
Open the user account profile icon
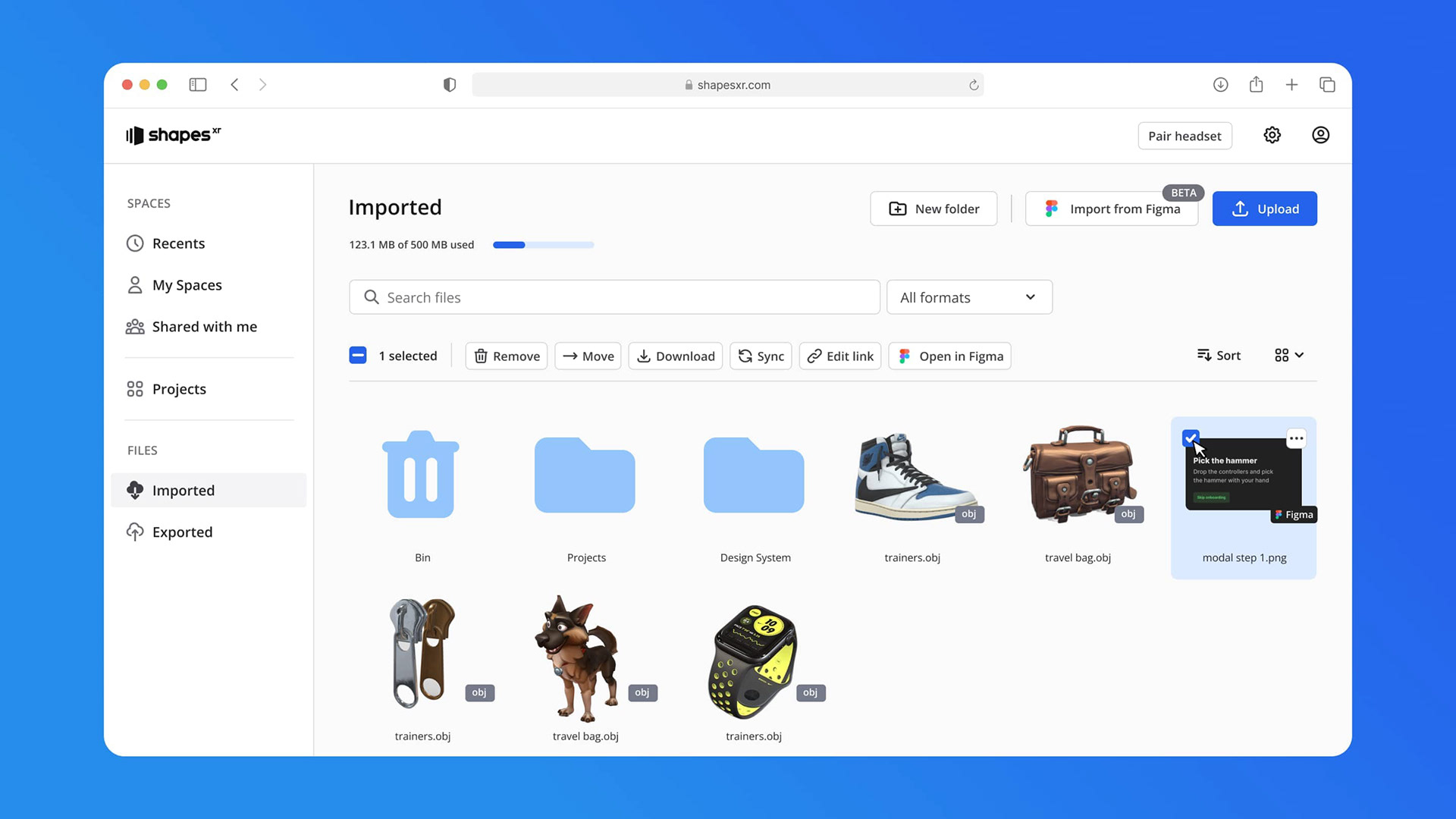click(1320, 135)
